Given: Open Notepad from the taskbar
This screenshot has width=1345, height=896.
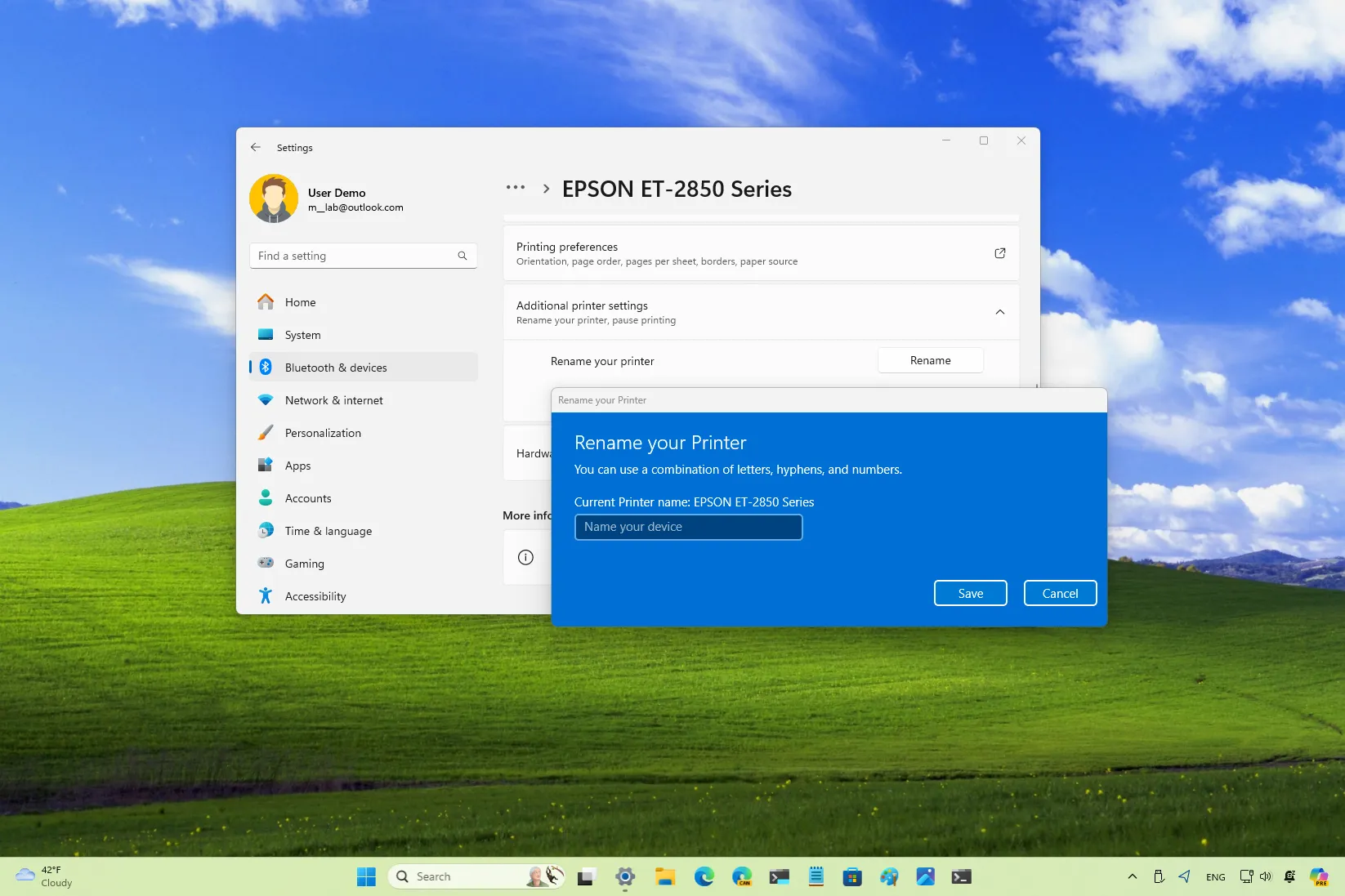Looking at the screenshot, I should pos(815,876).
